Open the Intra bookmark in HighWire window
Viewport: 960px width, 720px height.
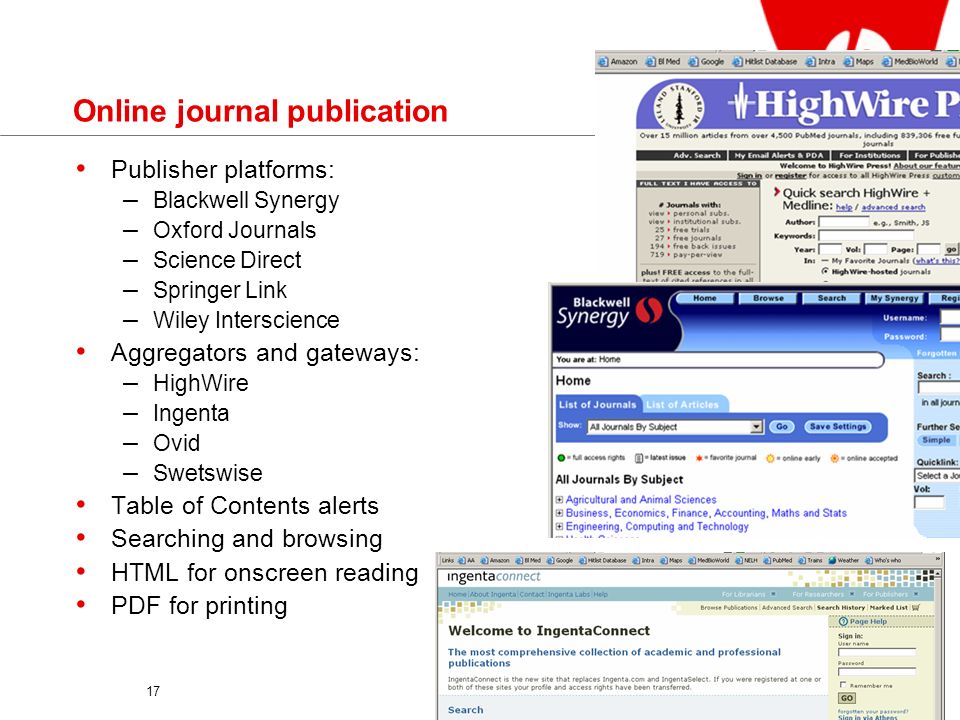click(x=820, y=62)
